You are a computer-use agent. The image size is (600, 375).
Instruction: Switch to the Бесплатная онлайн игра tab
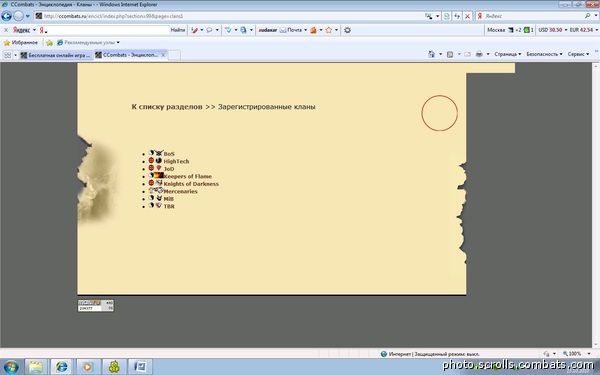click(56, 55)
